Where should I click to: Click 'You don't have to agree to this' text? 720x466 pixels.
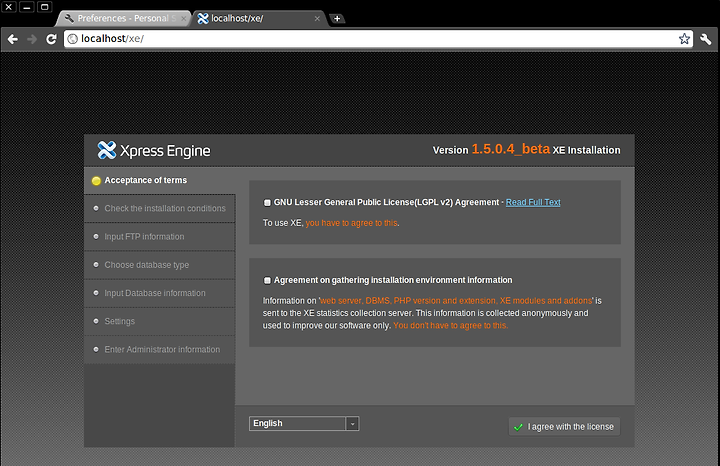pyautogui.click(x=450, y=326)
